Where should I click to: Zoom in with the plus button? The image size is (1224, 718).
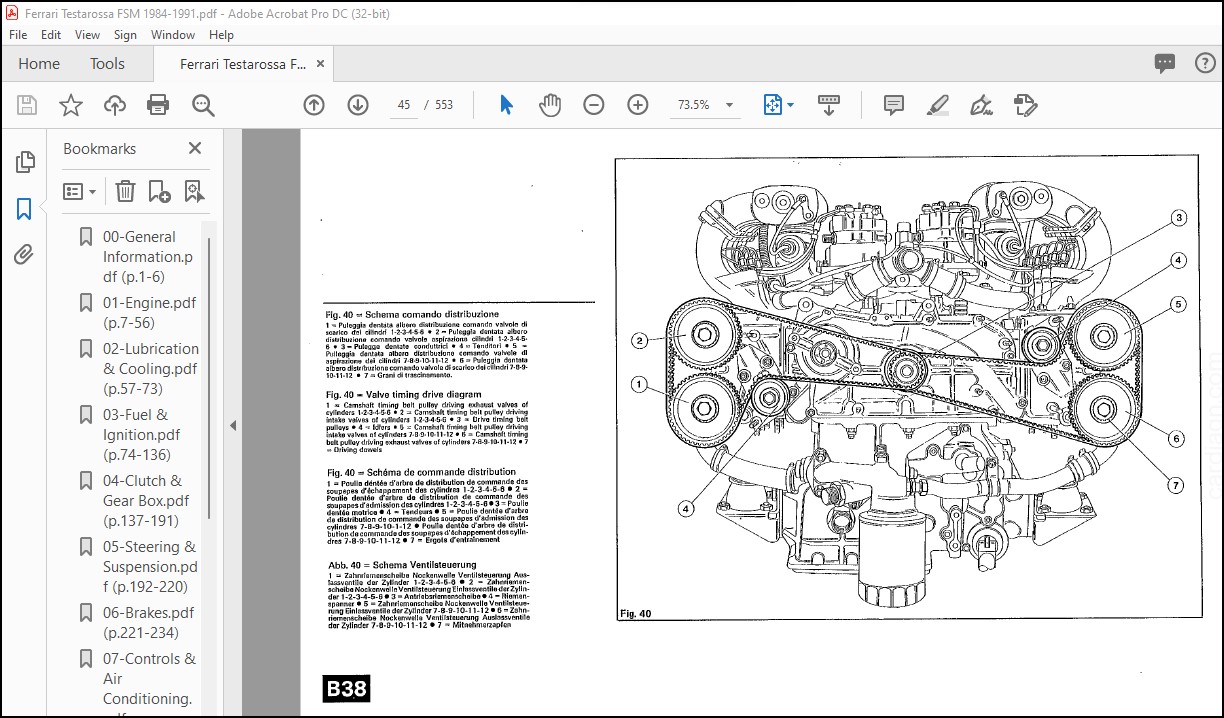click(x=638, y=105)
